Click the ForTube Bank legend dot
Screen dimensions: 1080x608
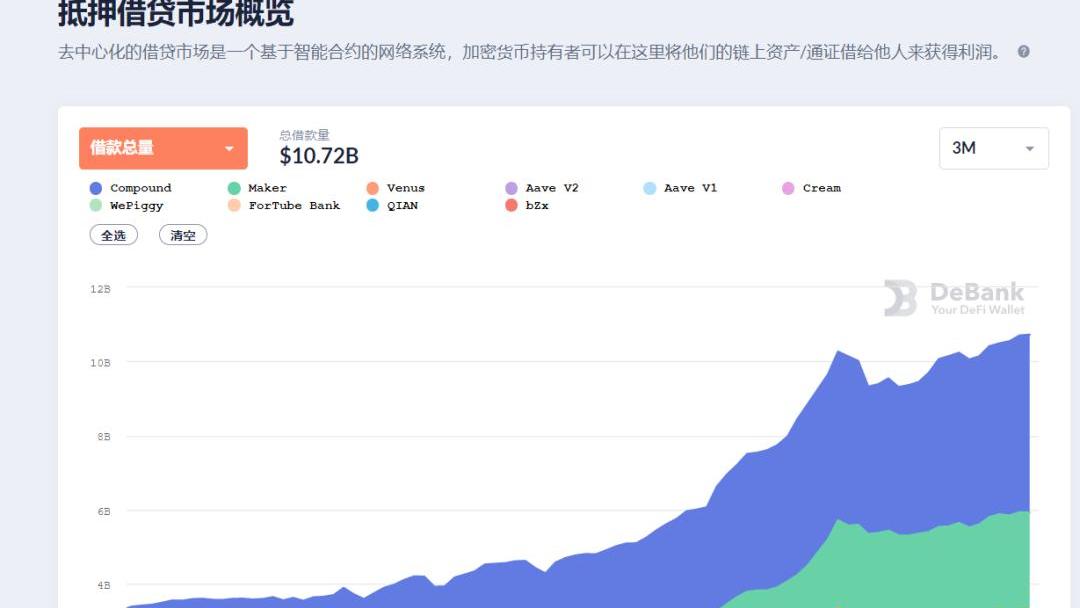(x=234, y=206)
